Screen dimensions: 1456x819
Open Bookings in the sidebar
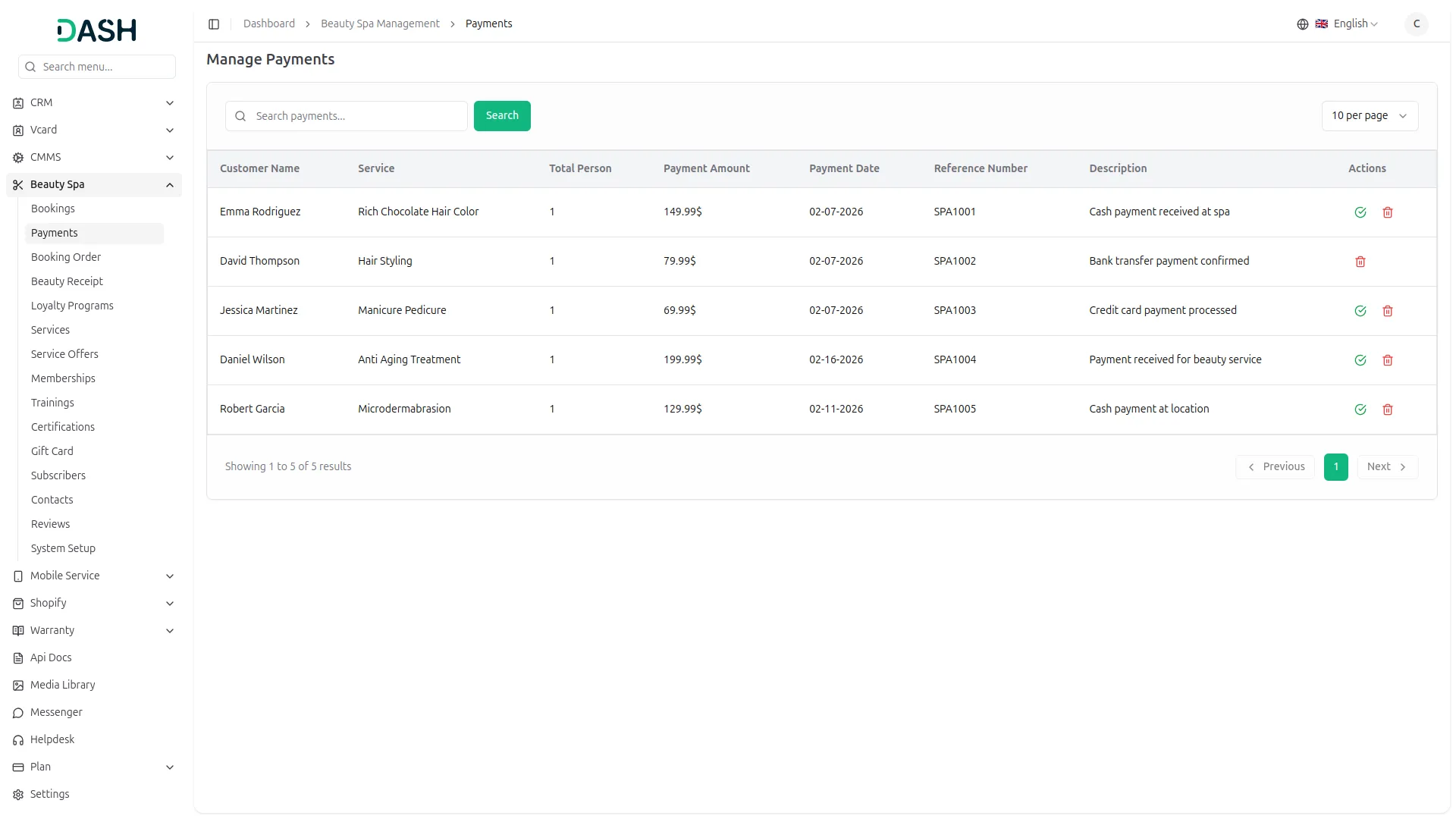tap(53, 209)
